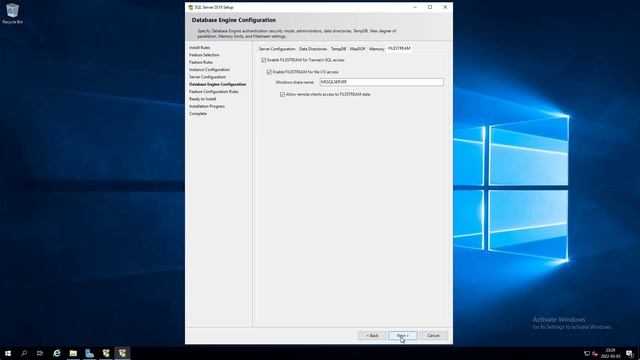This screenshot has height=360, width=640.
Task: Select the FILESTREAM tab
Action: [x=399, y=48]
